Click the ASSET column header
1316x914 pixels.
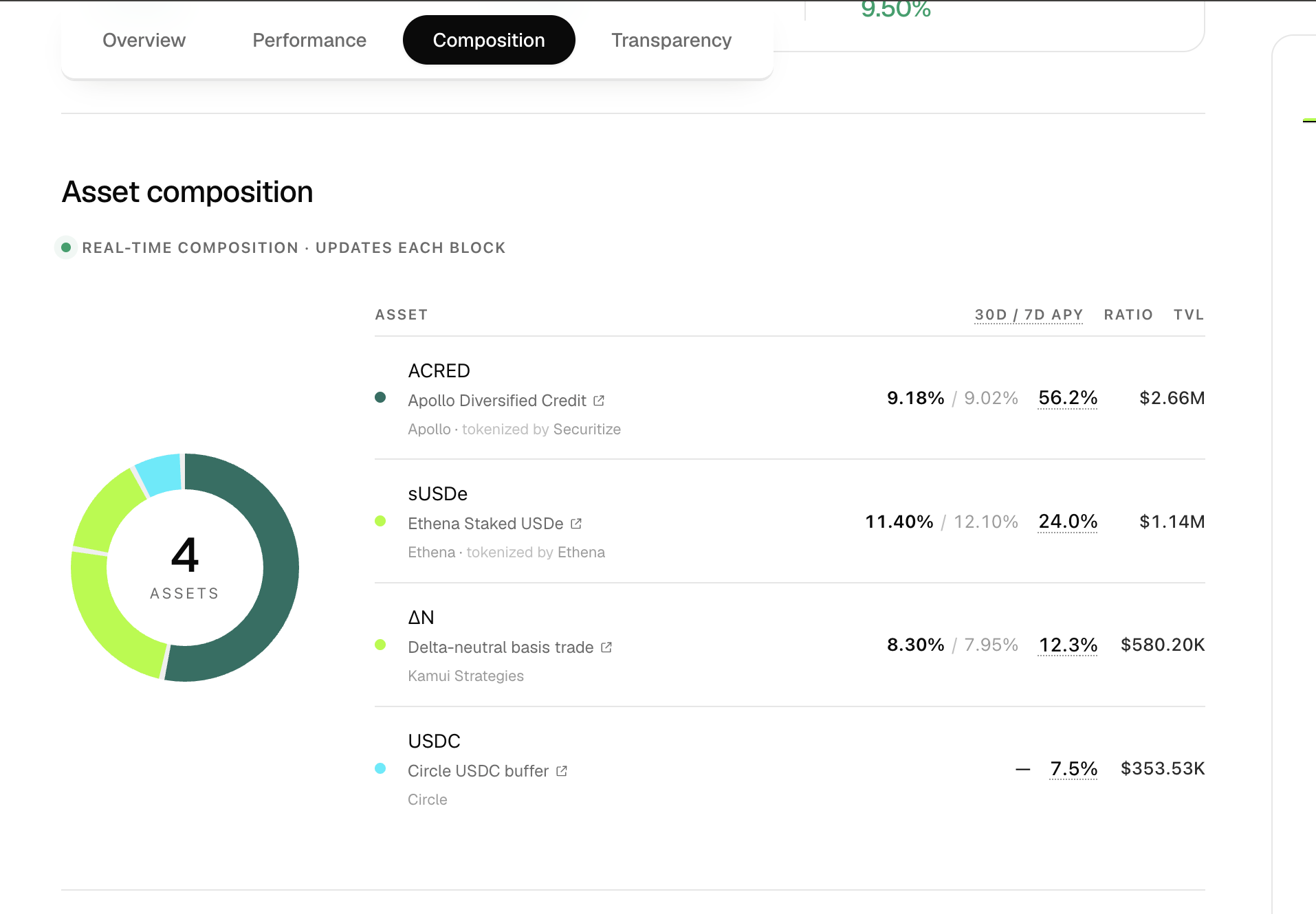point(402,315)
